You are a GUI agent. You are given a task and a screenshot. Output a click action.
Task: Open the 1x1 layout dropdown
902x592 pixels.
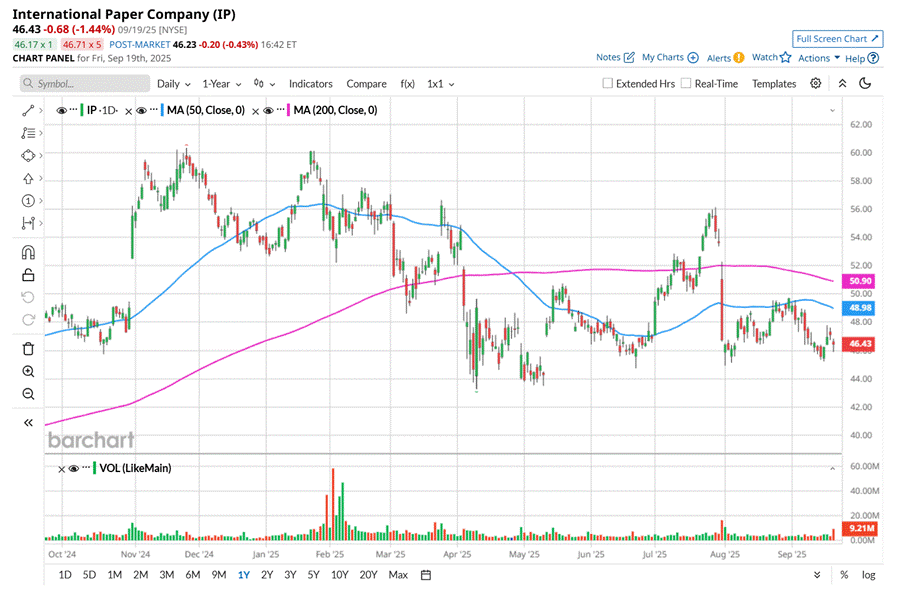441,84
